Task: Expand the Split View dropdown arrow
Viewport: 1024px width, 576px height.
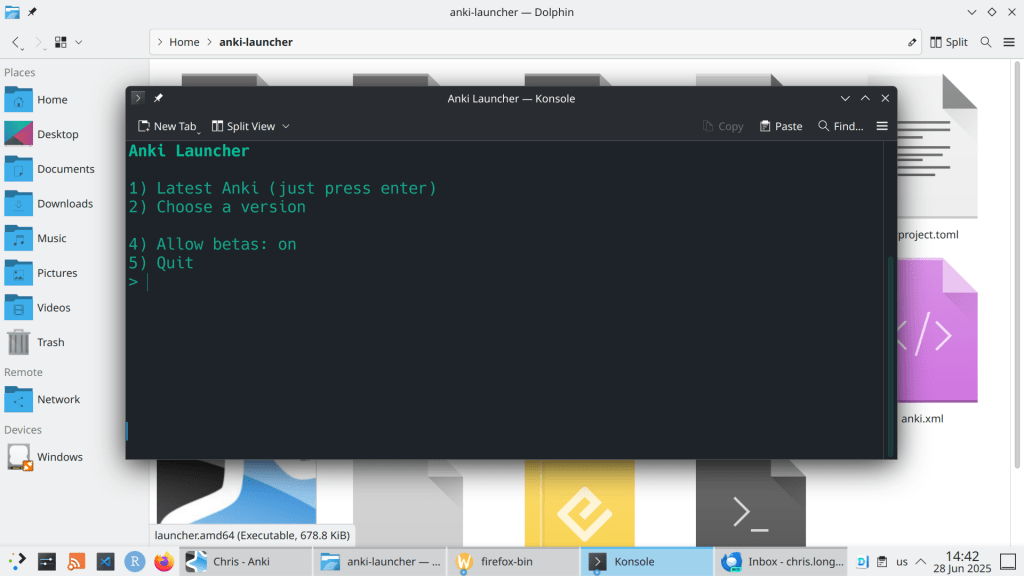Action: coord(286,126)
